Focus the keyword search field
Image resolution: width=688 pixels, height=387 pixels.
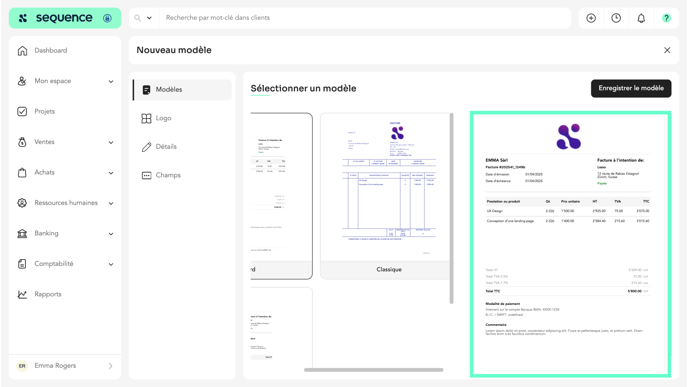(364, 18)
